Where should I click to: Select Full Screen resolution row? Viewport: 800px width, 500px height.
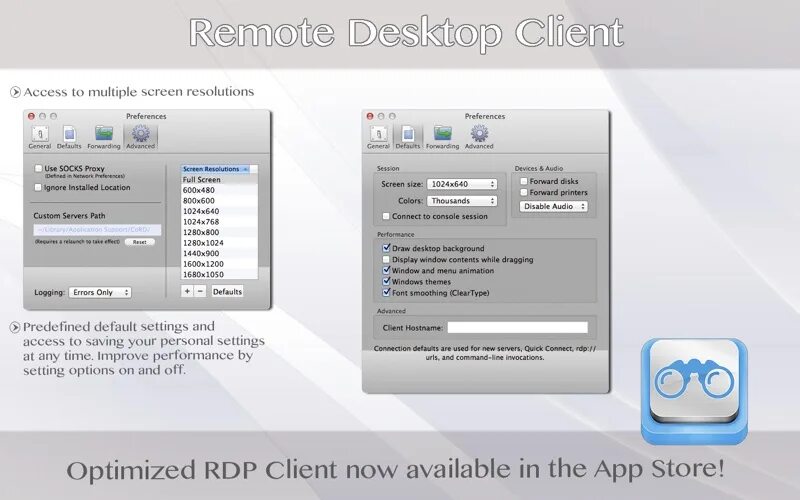pyautogui.click(x=219, y=180)
